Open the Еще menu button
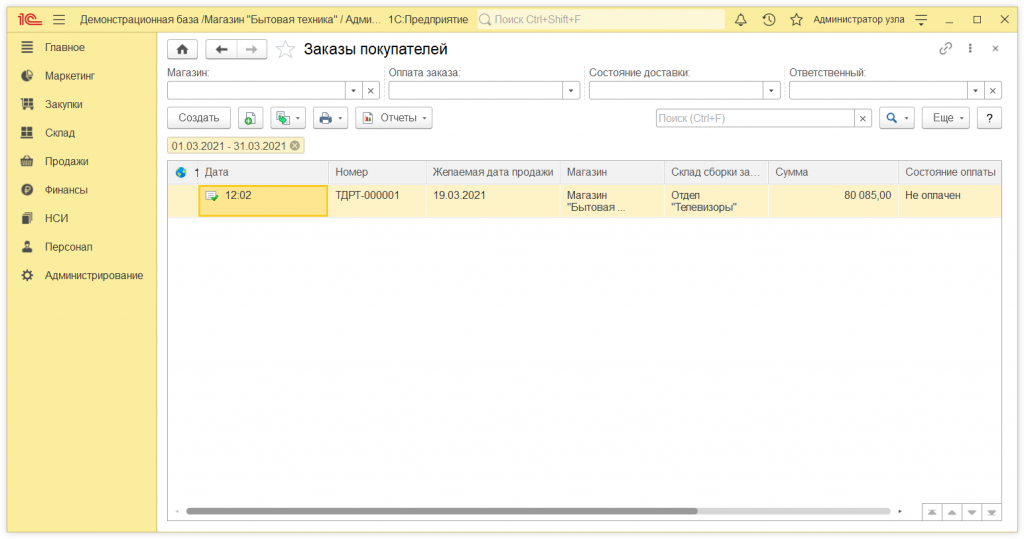Image resolution: width=1024 pixels, height=539 pixels. tap(945, 118)
